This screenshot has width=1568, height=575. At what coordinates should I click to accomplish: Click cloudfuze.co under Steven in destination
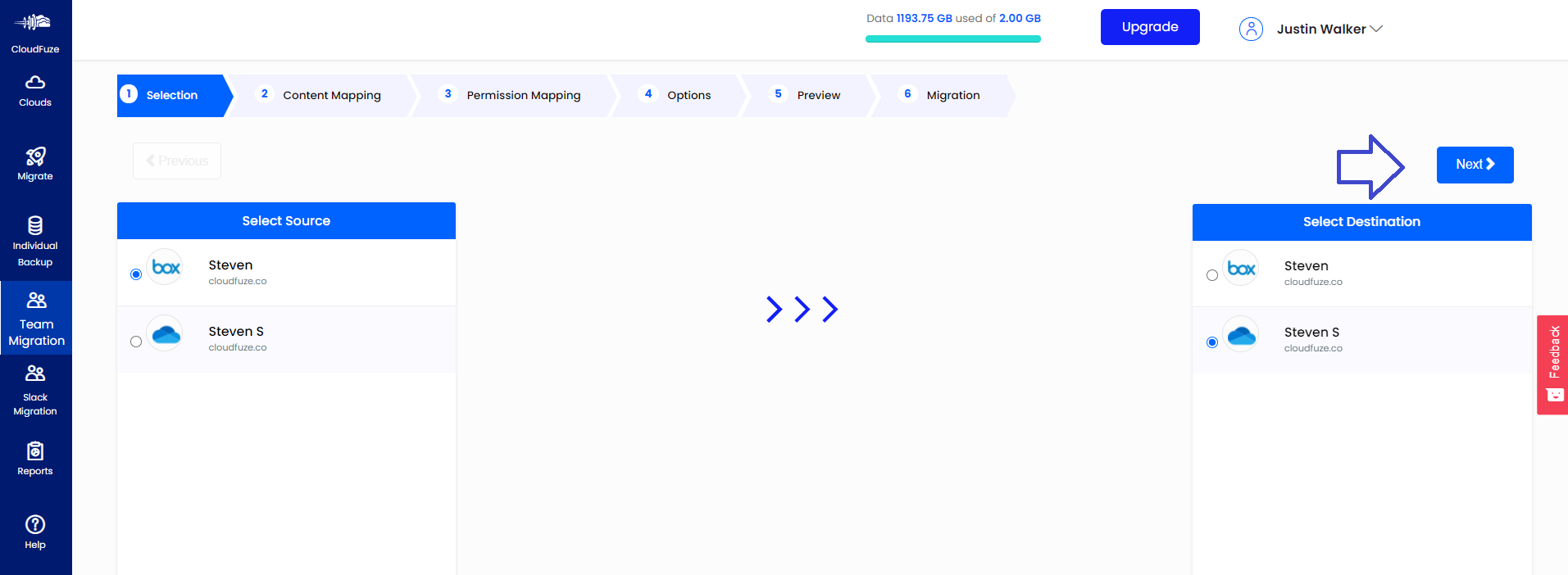click(1313, 282)
